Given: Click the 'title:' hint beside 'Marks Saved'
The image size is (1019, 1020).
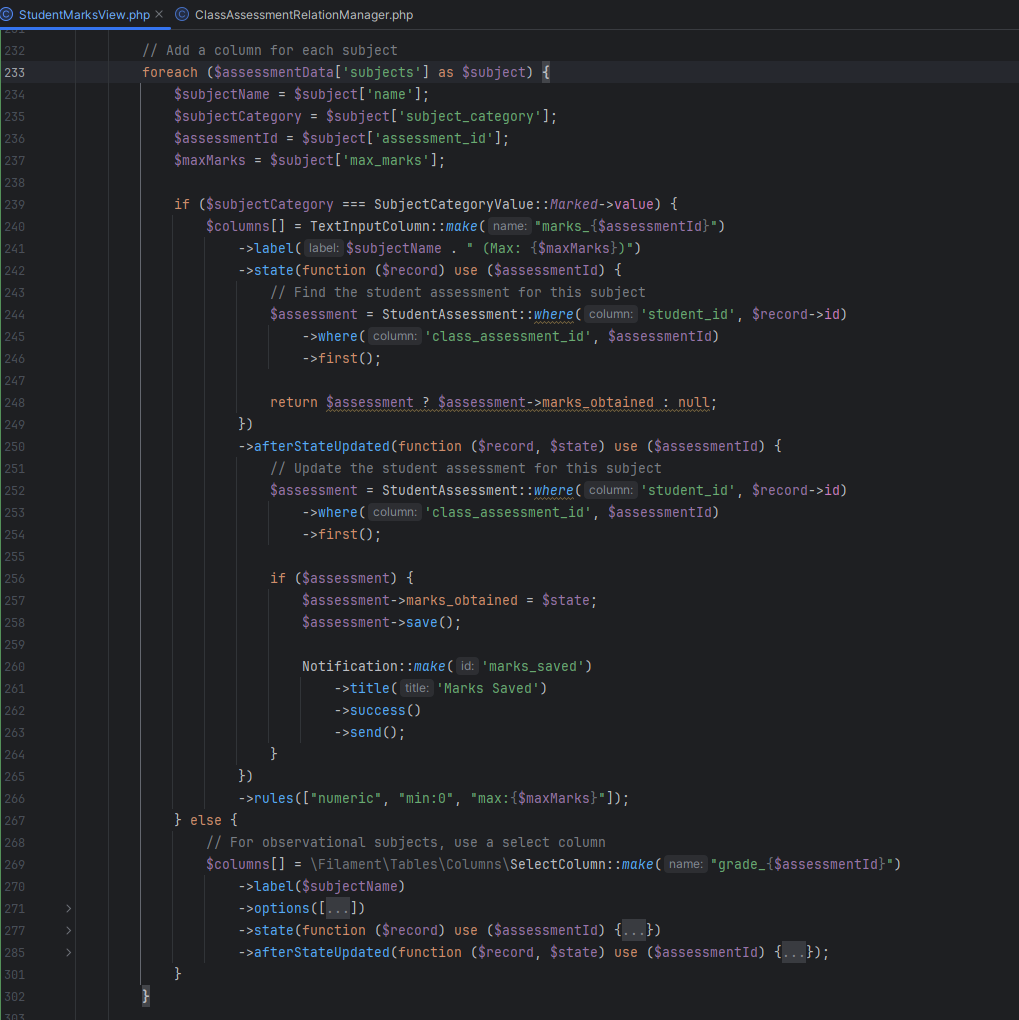Looking at the screenshot, I should tap(415, 688).
